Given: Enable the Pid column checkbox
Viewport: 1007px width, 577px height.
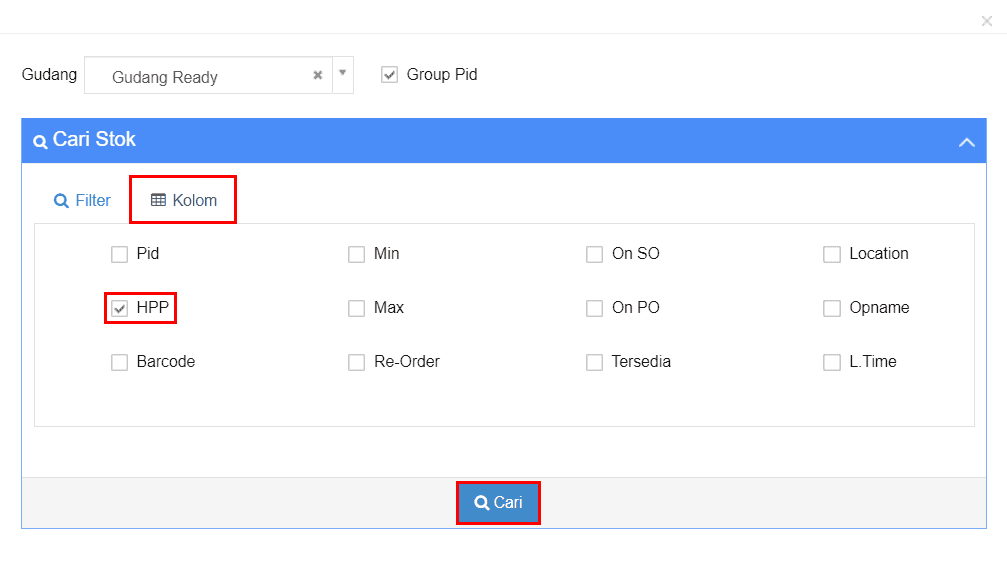Looking at the screenshot, I should click(120, 254).
